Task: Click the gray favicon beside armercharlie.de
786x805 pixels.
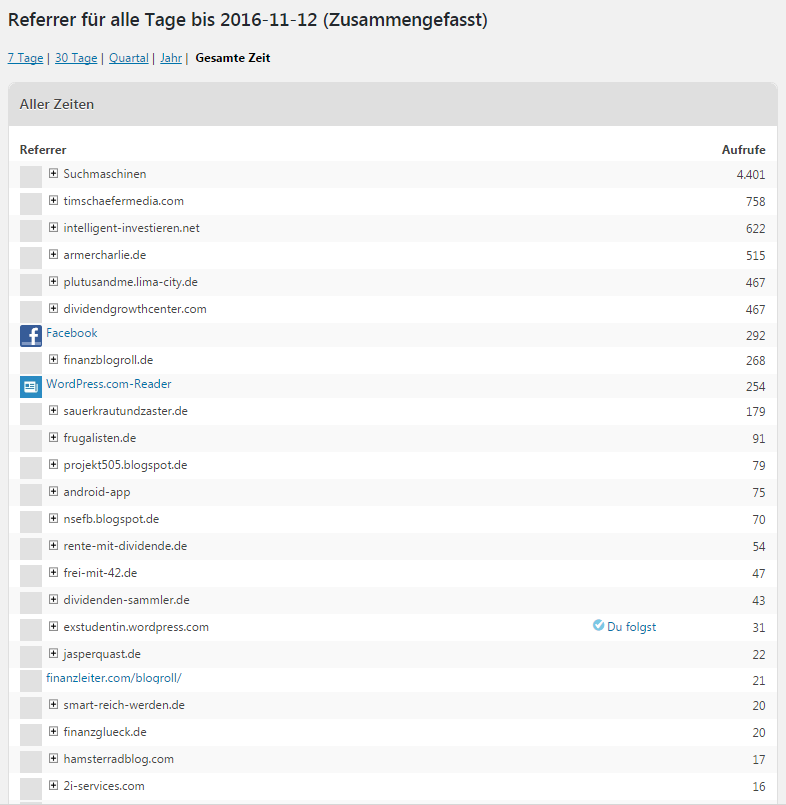Action: coord(31,257)
